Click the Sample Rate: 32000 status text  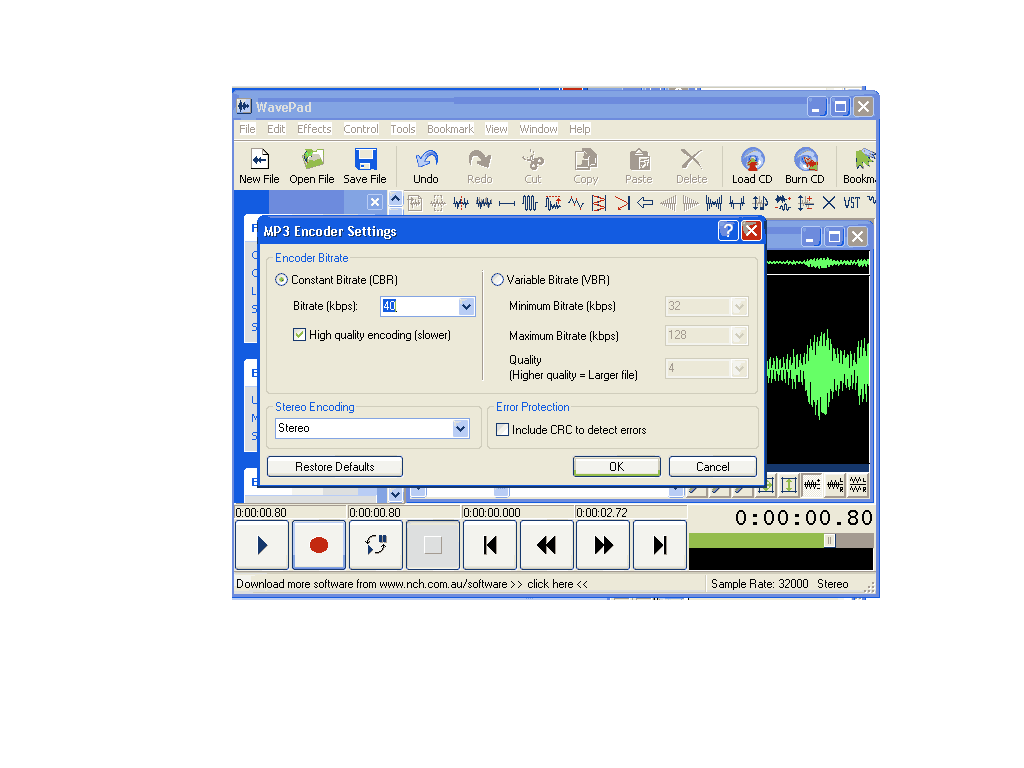[x=760, y=584]
